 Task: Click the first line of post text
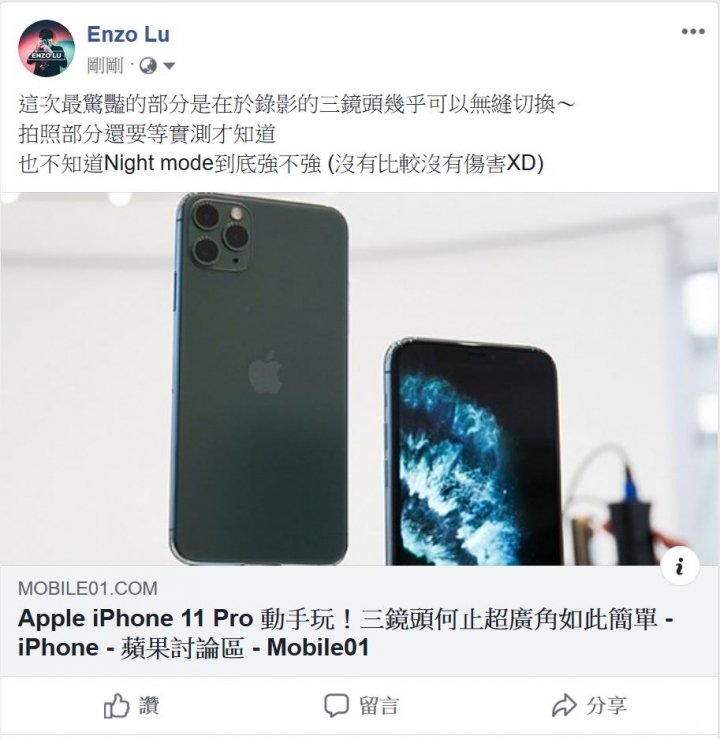click(296, 104)
